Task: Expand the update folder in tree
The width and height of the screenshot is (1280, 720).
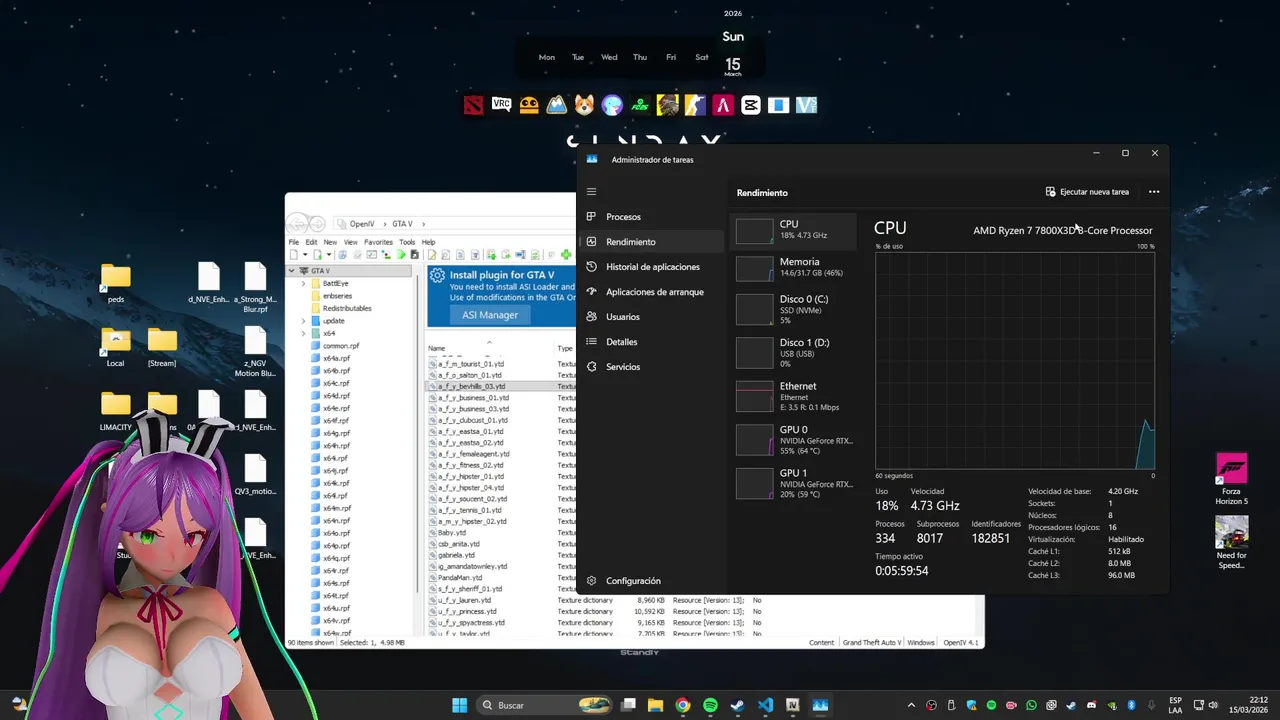Action: click(x=303, y=321)
